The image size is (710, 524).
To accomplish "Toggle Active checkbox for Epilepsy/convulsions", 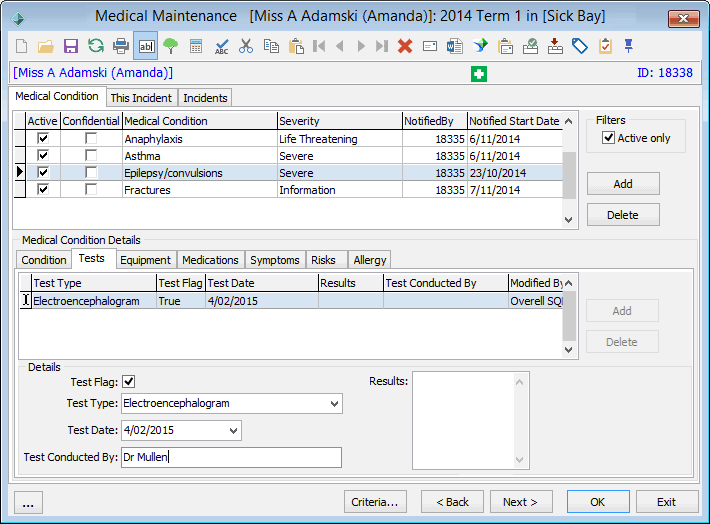I will pos(43,172).
